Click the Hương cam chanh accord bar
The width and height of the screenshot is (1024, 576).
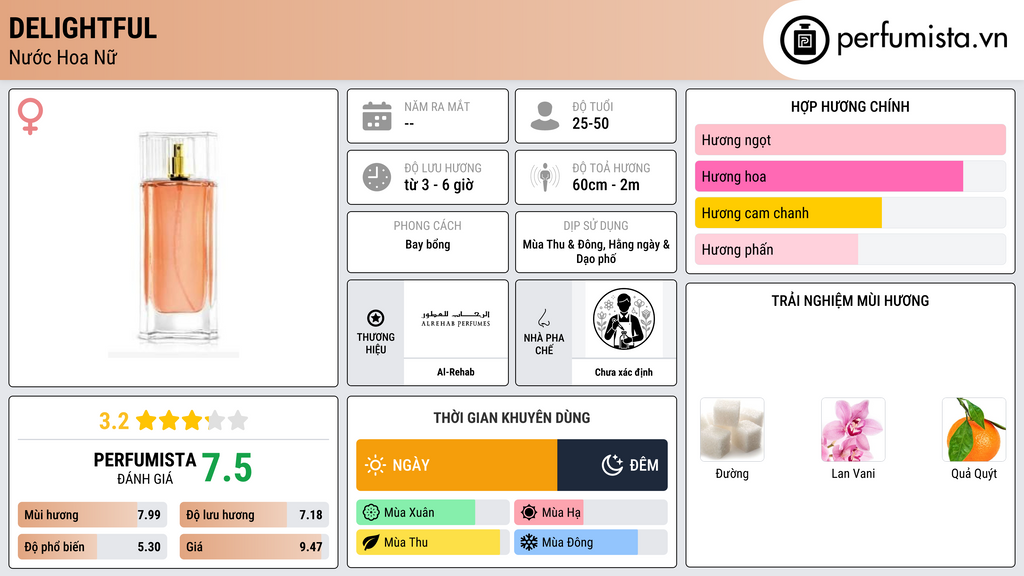(x=850, y=213)
